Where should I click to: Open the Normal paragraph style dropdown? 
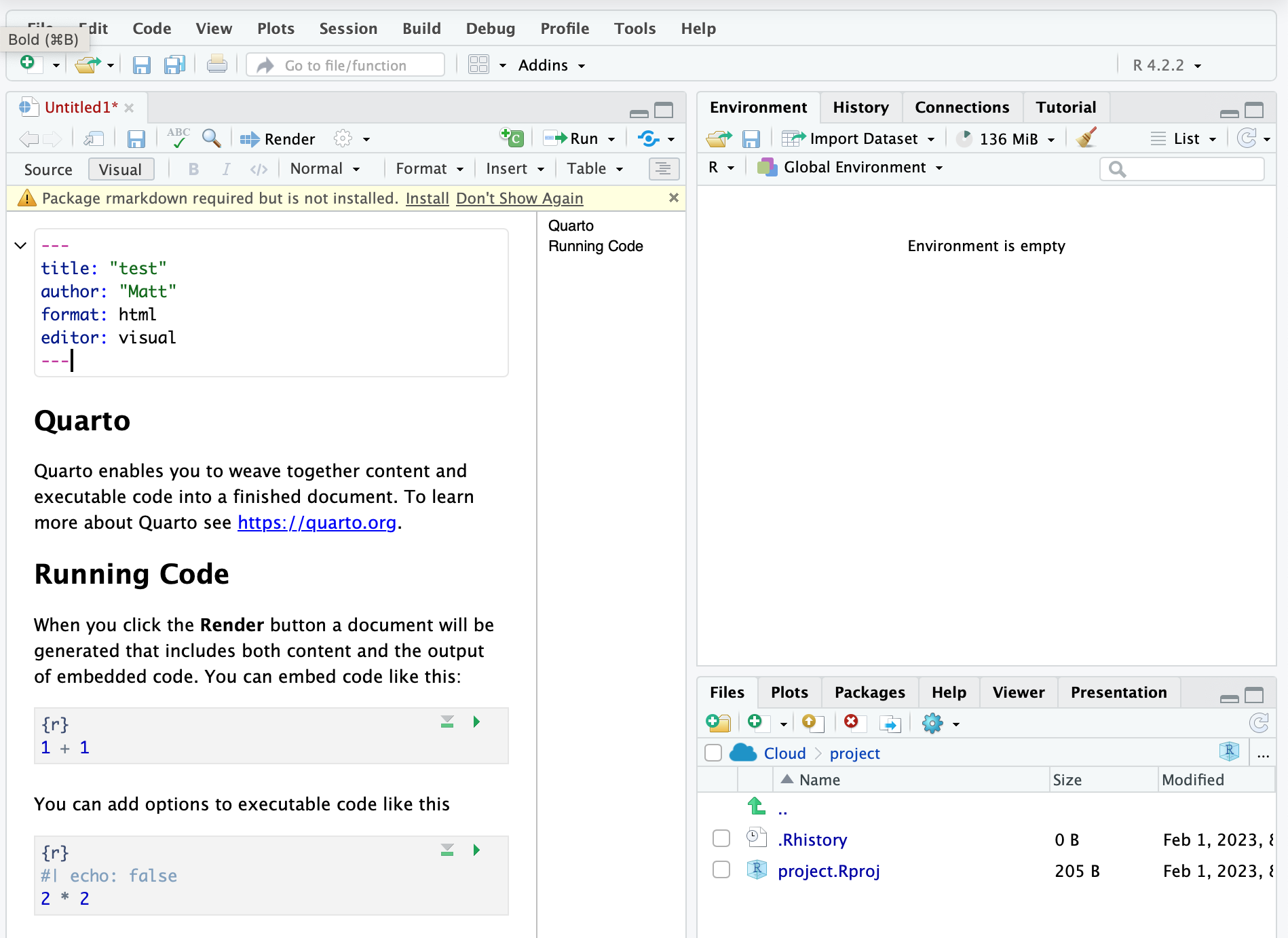(x=324, y=169)
